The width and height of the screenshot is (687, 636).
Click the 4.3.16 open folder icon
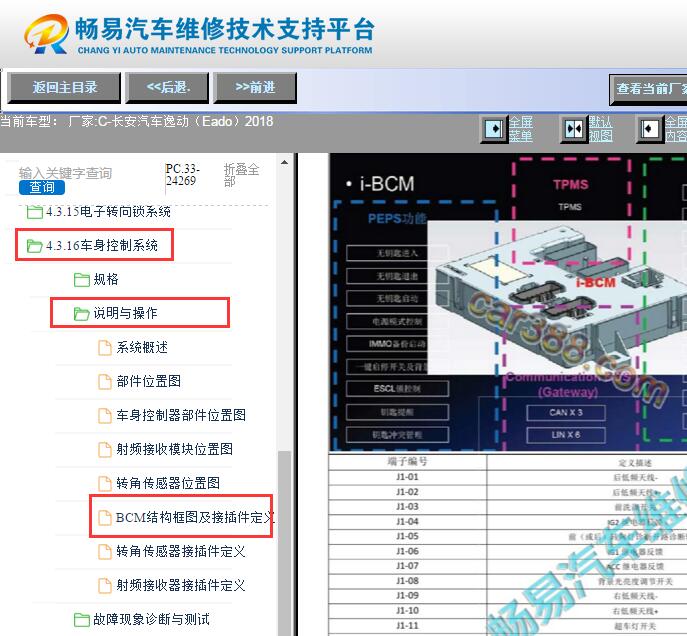[35, 246]
